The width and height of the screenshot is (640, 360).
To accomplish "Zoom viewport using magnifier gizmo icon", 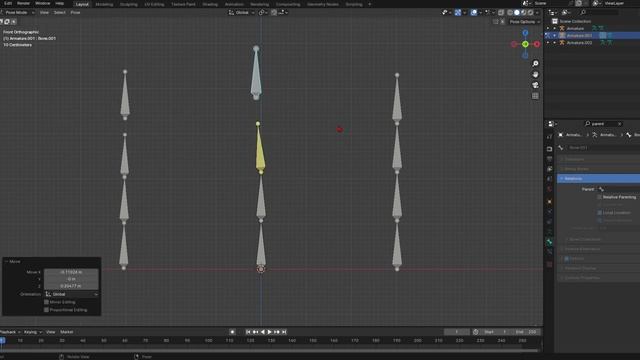I will (x=535, y=64).
